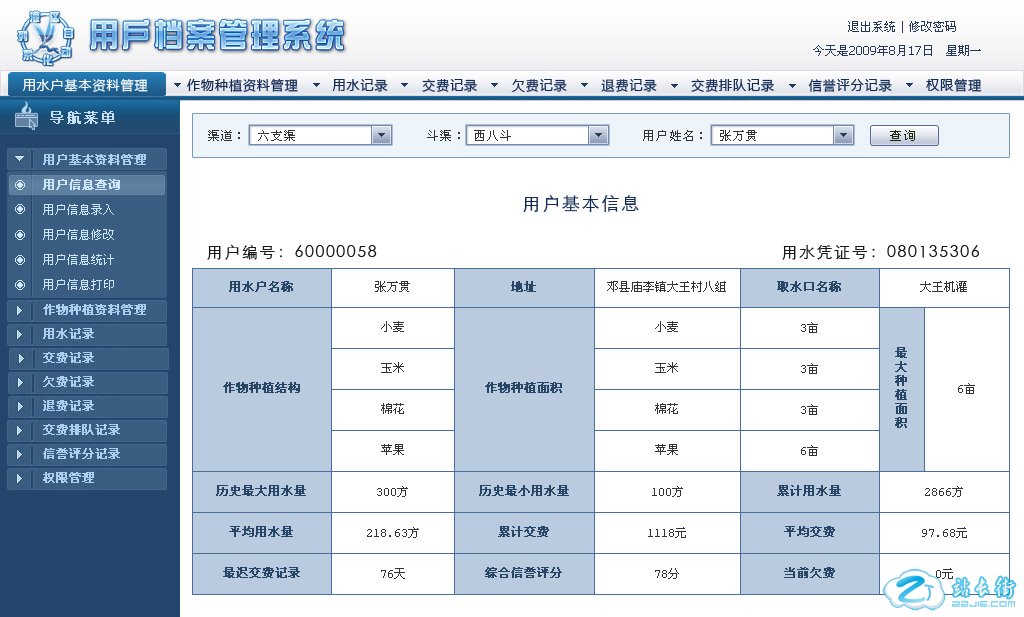Click the bullet icon beside 用户信息统计

point(20,260)
